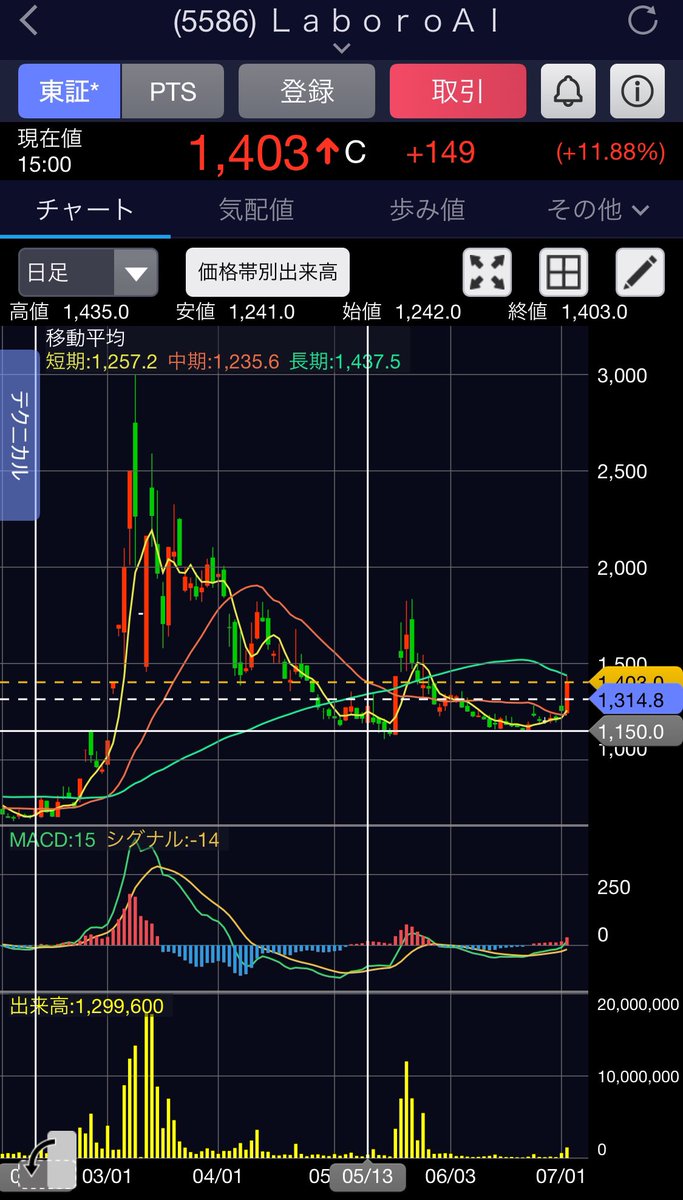Expand the stock name chevron under Laboro AI

click(x=341, y=48)
